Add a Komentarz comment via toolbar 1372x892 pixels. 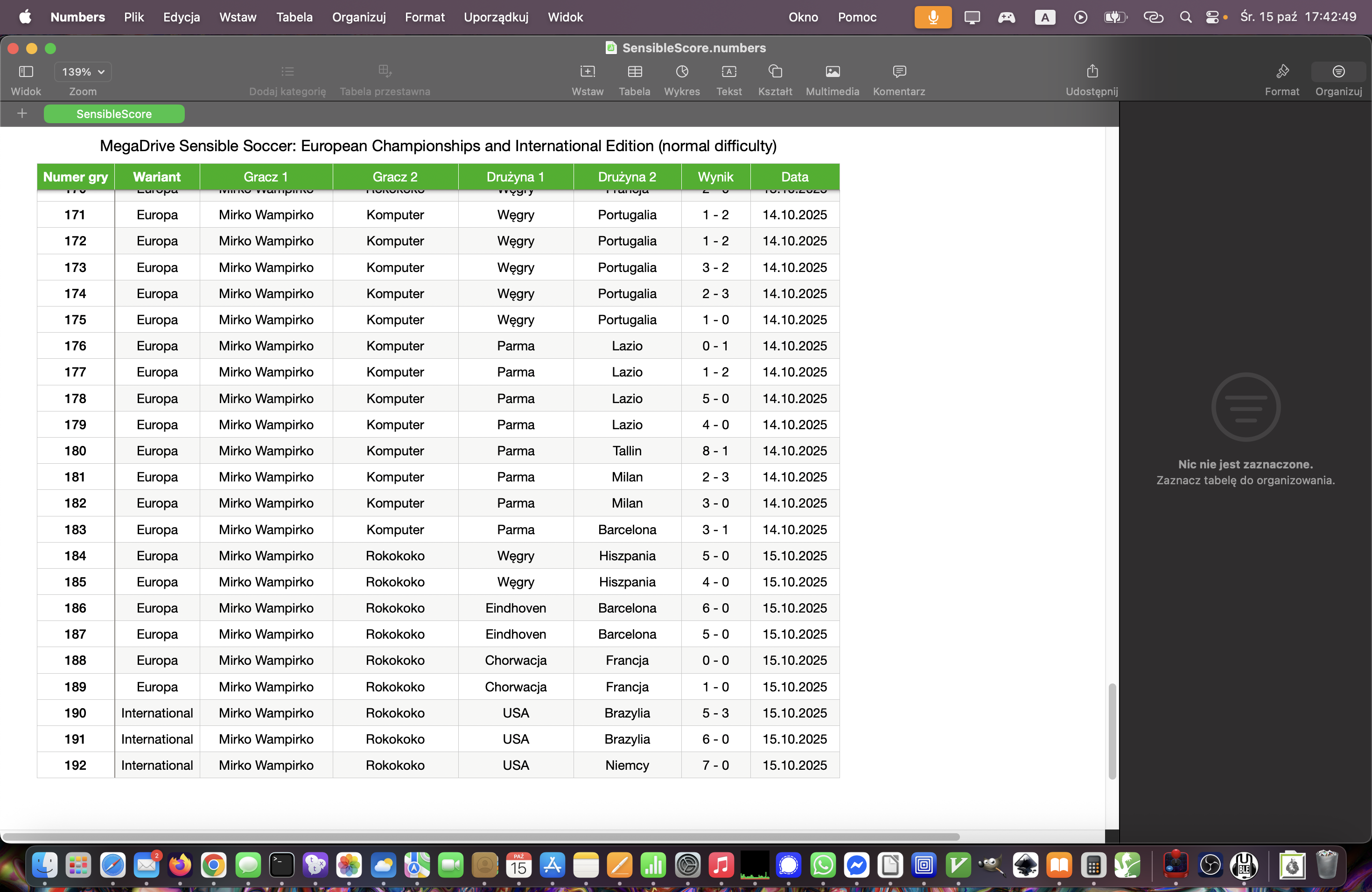[898, 72]
